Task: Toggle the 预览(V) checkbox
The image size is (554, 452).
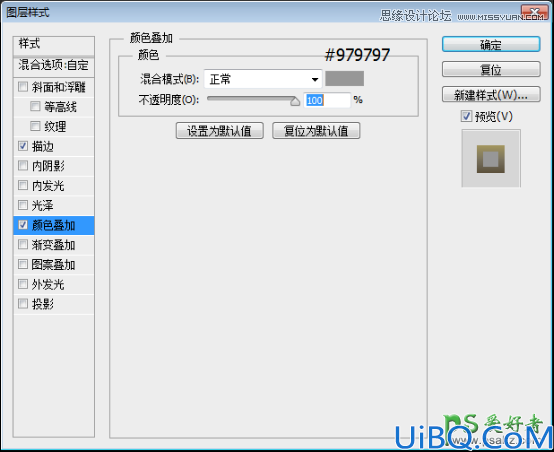Action: (x=466, y=116)
